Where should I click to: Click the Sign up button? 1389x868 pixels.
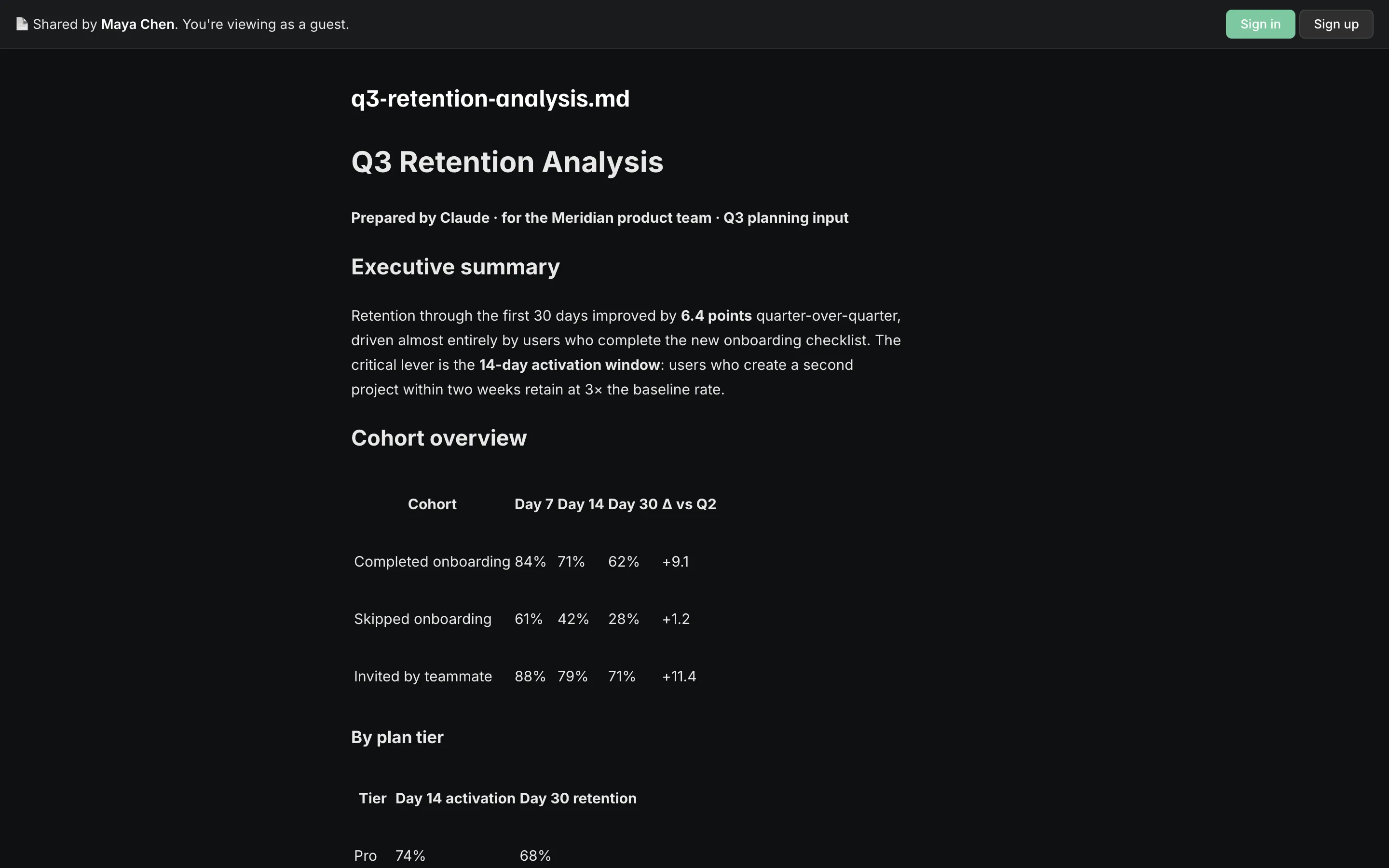1335,24
